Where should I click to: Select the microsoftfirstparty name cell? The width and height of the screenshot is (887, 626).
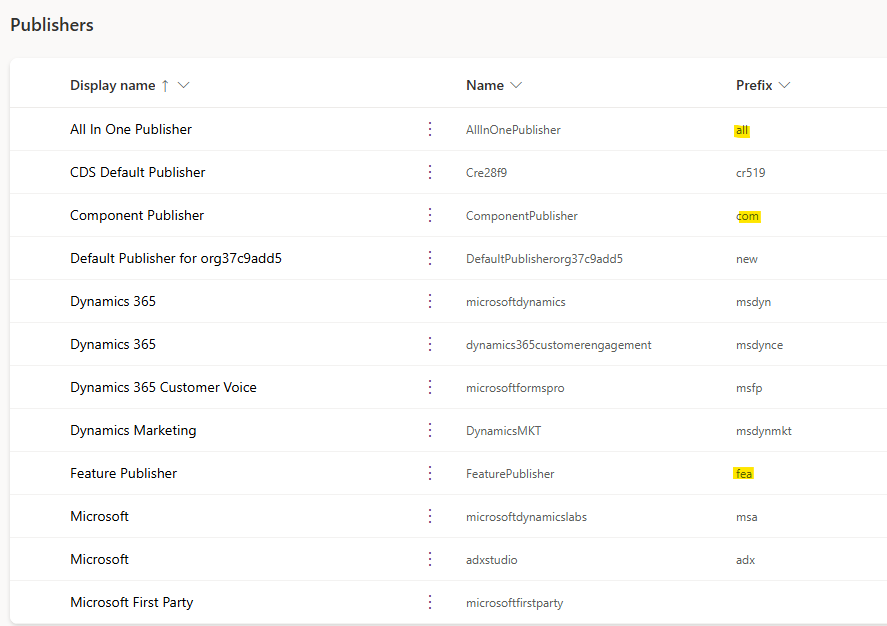click(x=514, y=603)
